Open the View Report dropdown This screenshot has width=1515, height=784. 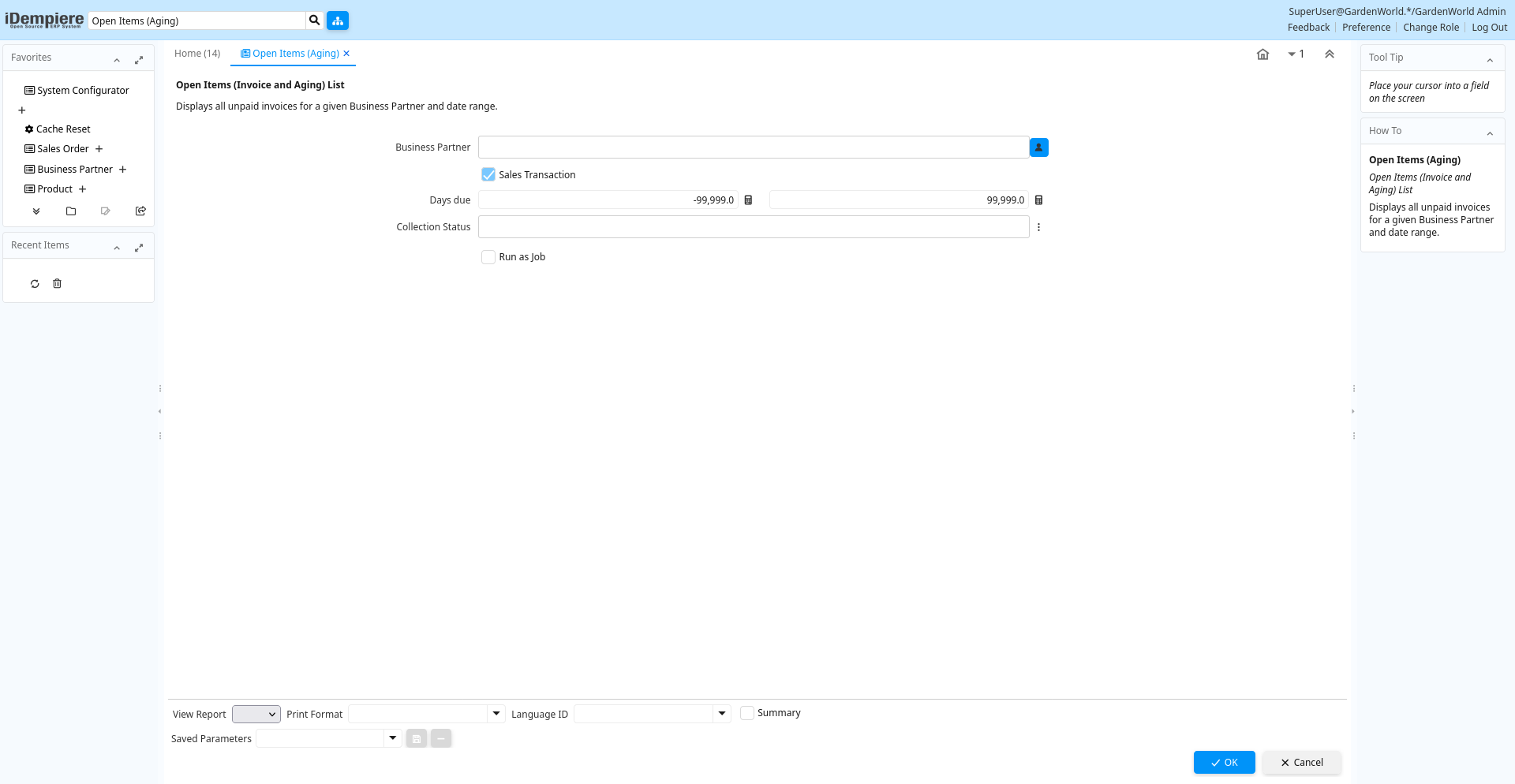pos(256,715)
